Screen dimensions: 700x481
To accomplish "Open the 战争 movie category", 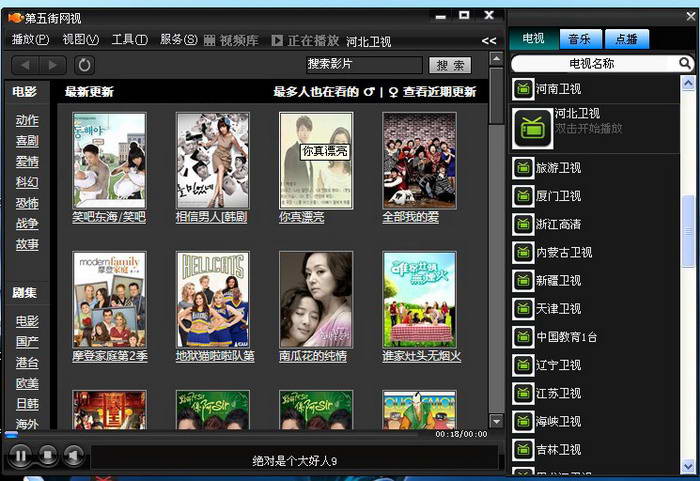I will (27, 223).
